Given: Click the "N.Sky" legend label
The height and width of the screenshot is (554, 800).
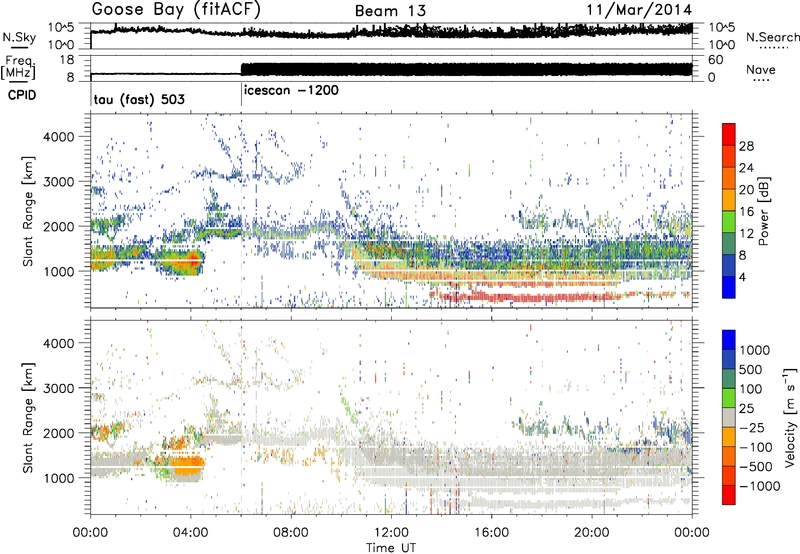Looking at the screenshot, I should 19,37.
